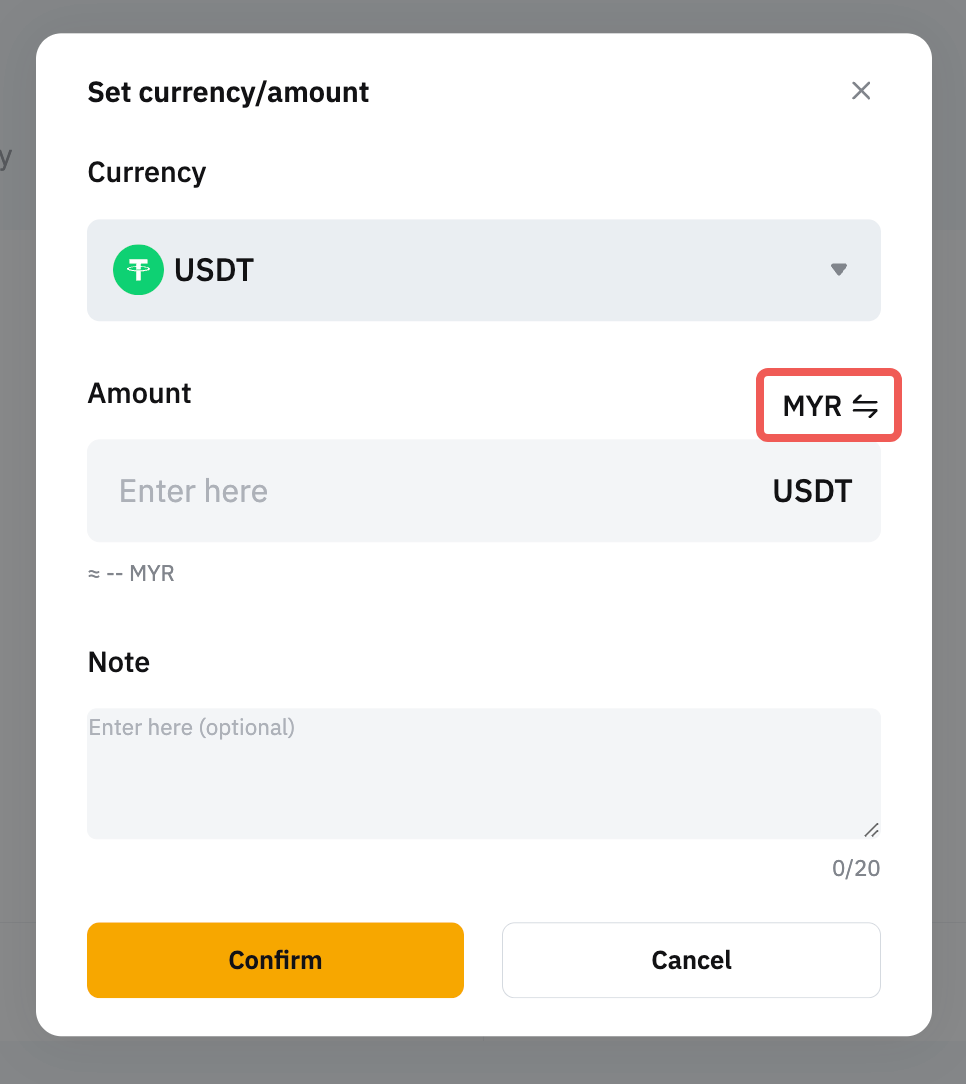Viewport: 966px width, 1084px height.
Task: Click into the optional Note text area
Action: pos(483,773)
